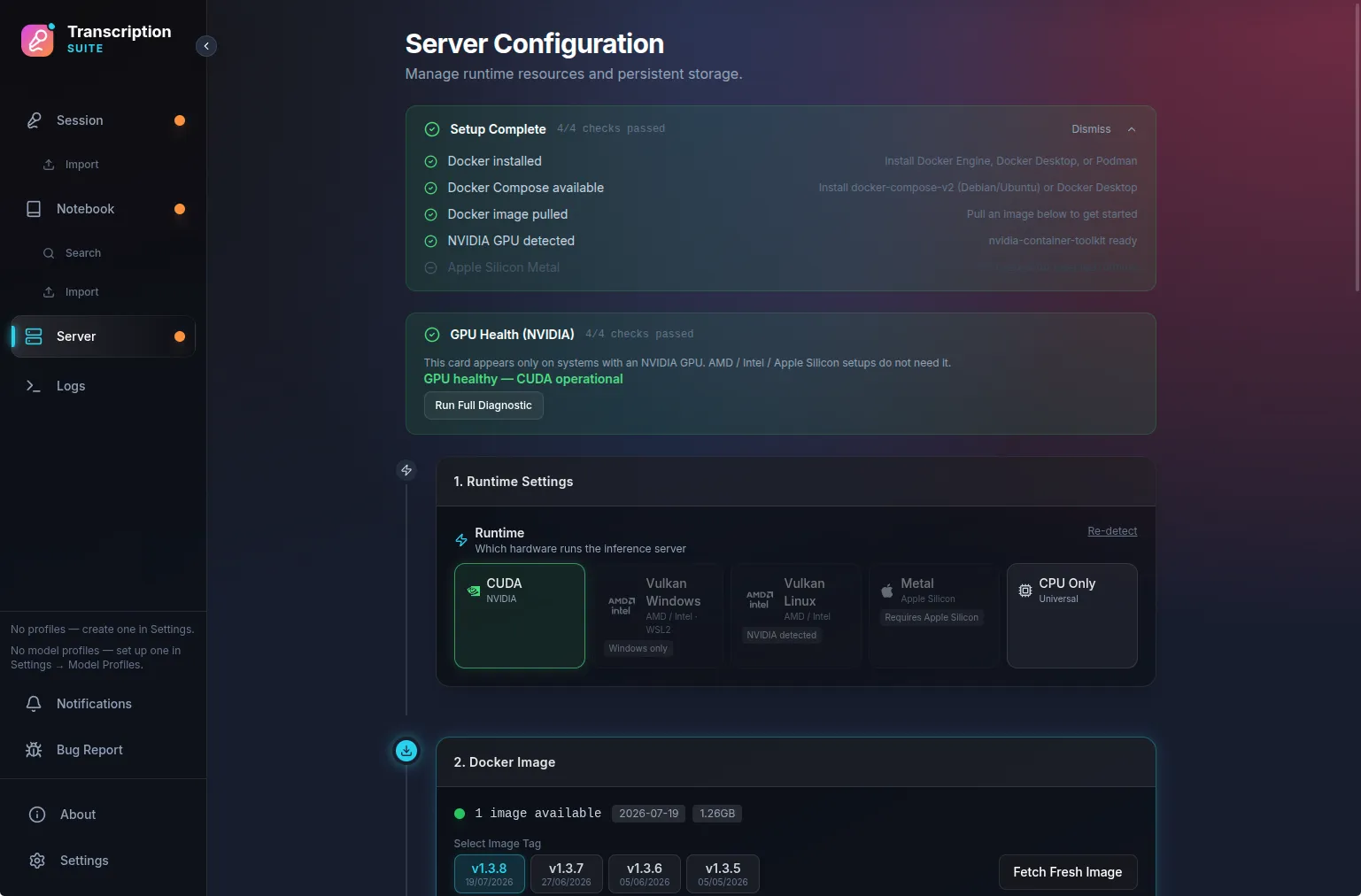Screen dimensions: 1361x896
Task: Click the lightning step marker for Runtime Settings
Action: 406,470
